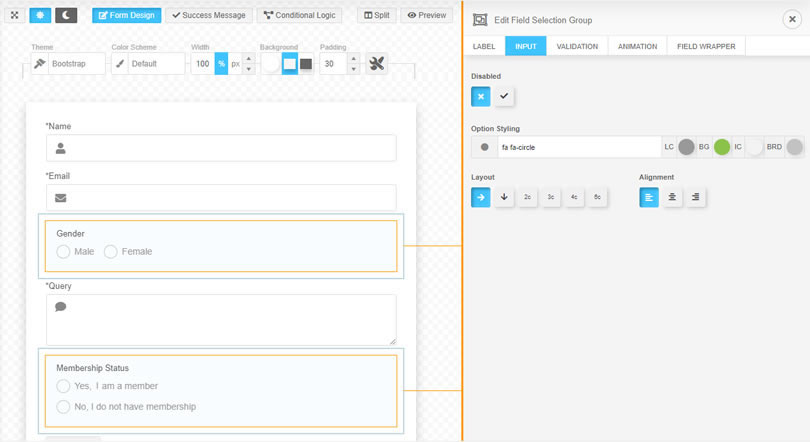810x442 pixels.
Task: Switch to light mode sun icon
Action: point(40,15)
